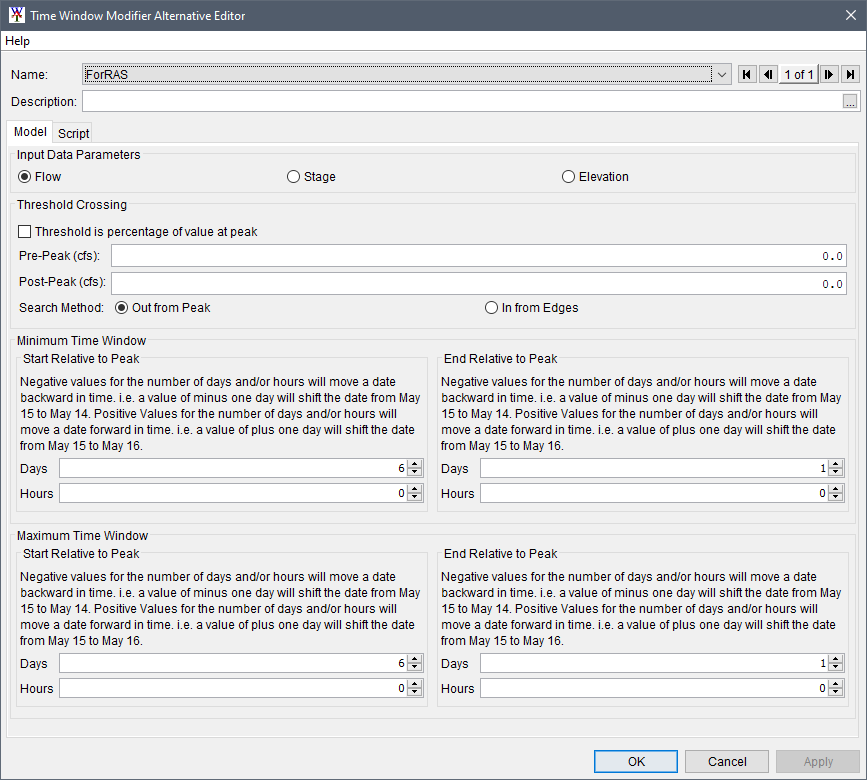Increment Minimum Time Window start Days value
This screenshot has width=867, height=780.
pyautogui.click(x=415, y=463)
